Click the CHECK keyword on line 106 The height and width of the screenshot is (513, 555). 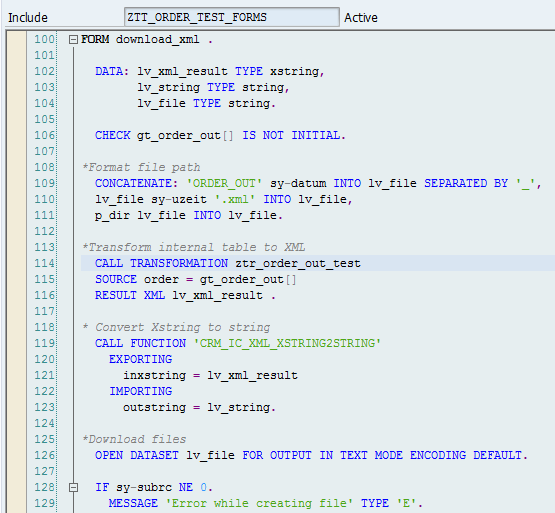pyautogui.click(x=113, y=135)
